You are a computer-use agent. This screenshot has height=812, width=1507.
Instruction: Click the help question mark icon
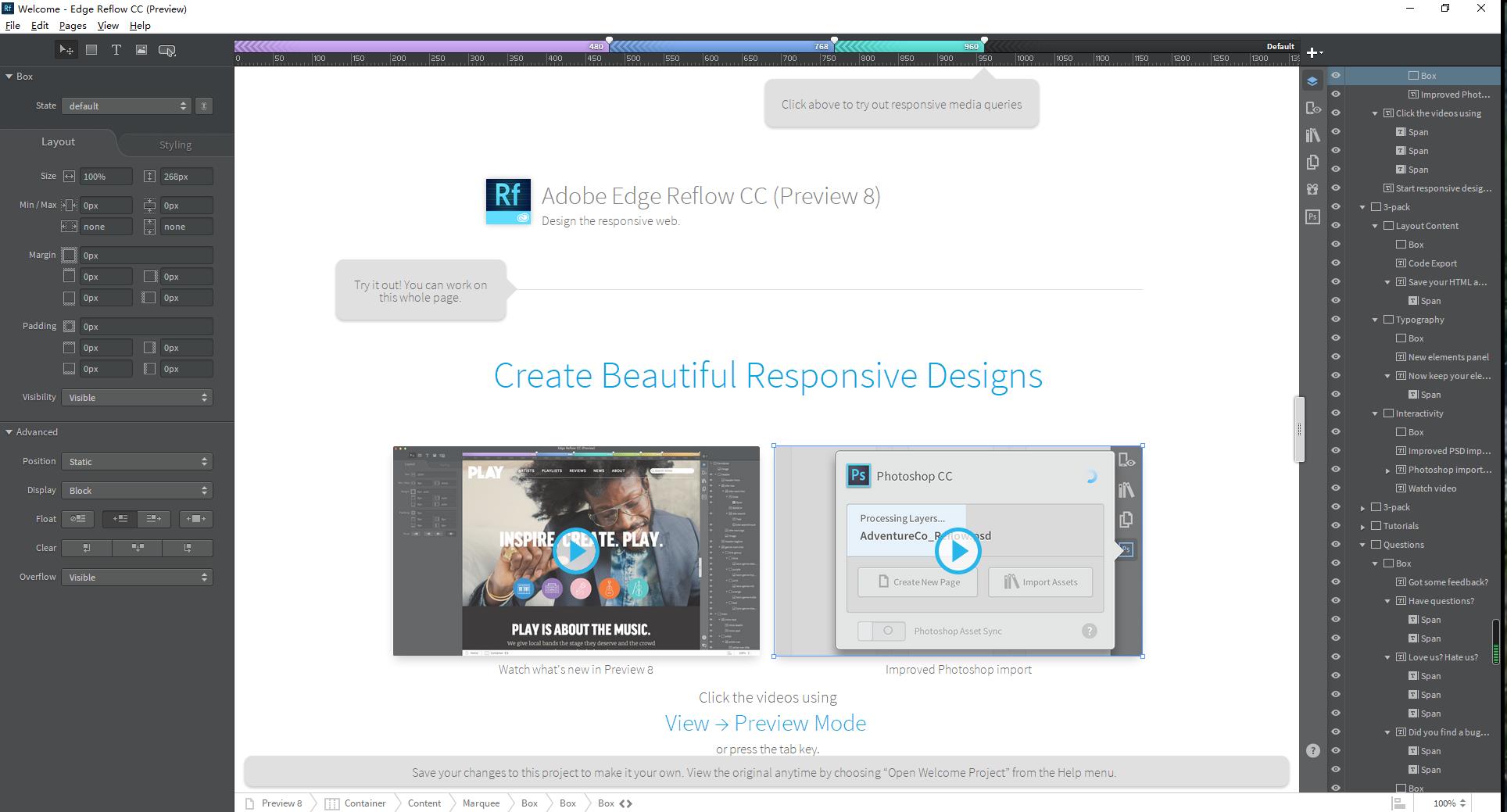[1312, 750]
